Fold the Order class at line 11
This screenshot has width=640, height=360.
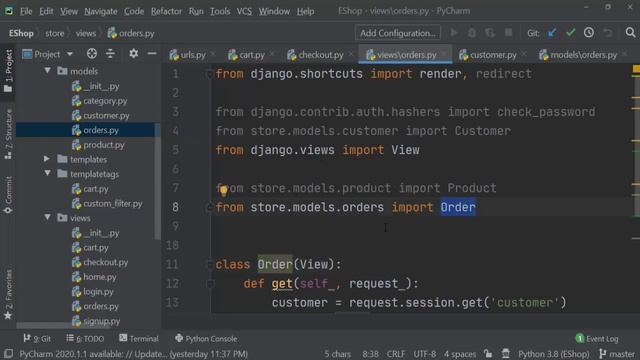(210, 264)
